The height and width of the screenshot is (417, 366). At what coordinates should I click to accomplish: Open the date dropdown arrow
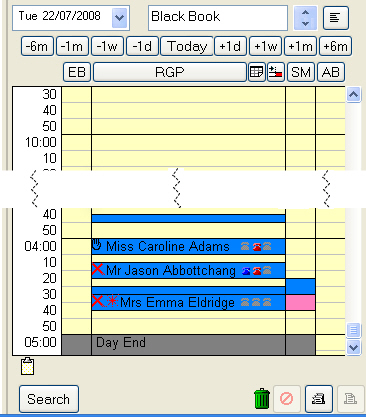(x=119, y=18)
